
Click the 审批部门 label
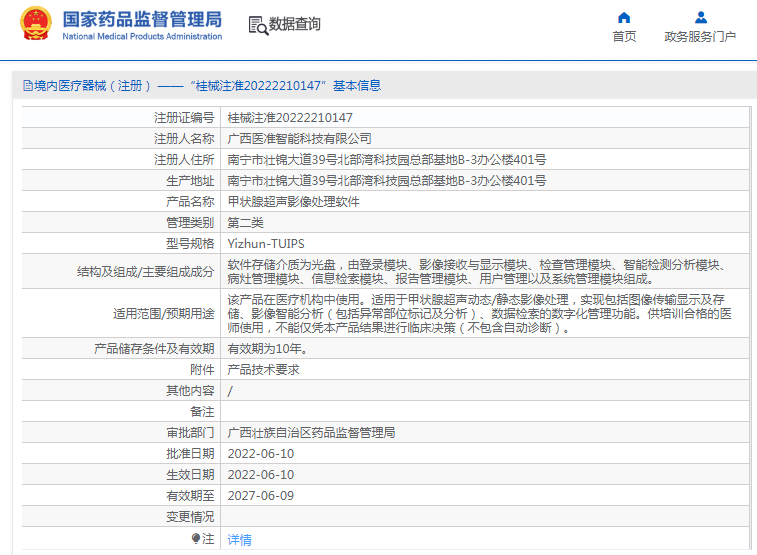[190, 433]
